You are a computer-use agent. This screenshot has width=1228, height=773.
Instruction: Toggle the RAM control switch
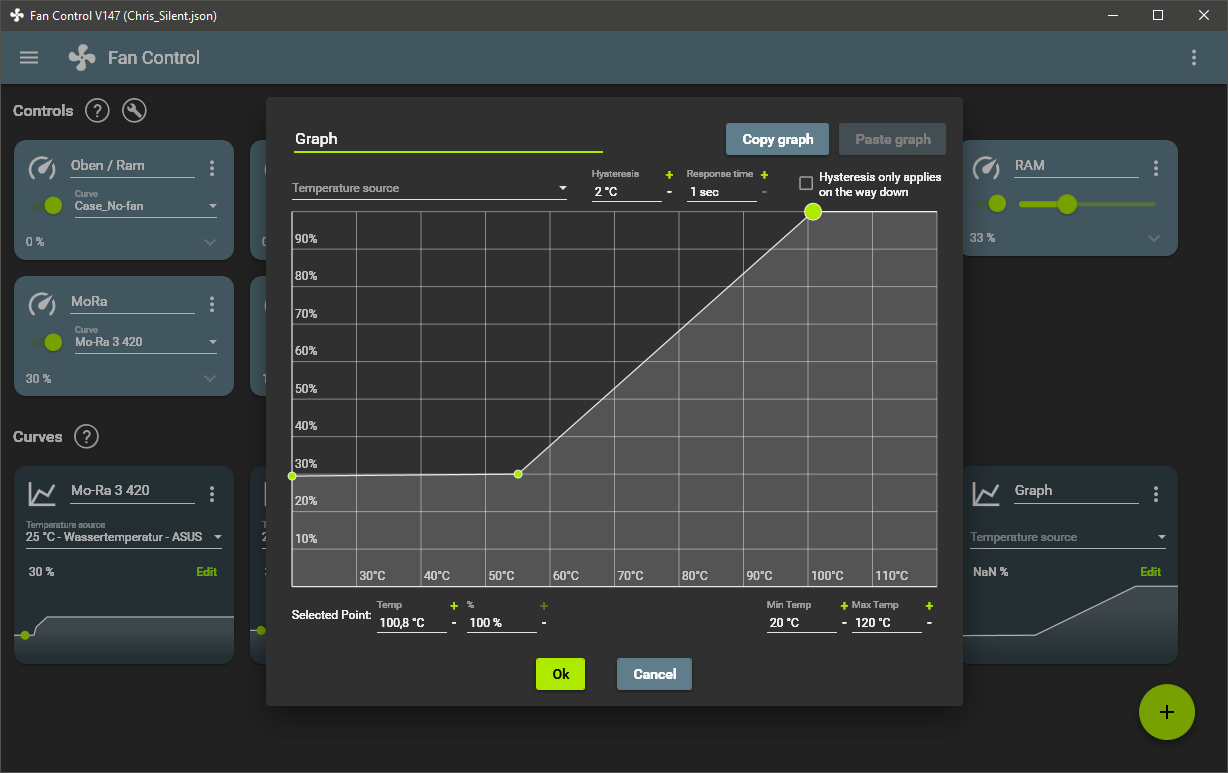[x=991, y=204]
